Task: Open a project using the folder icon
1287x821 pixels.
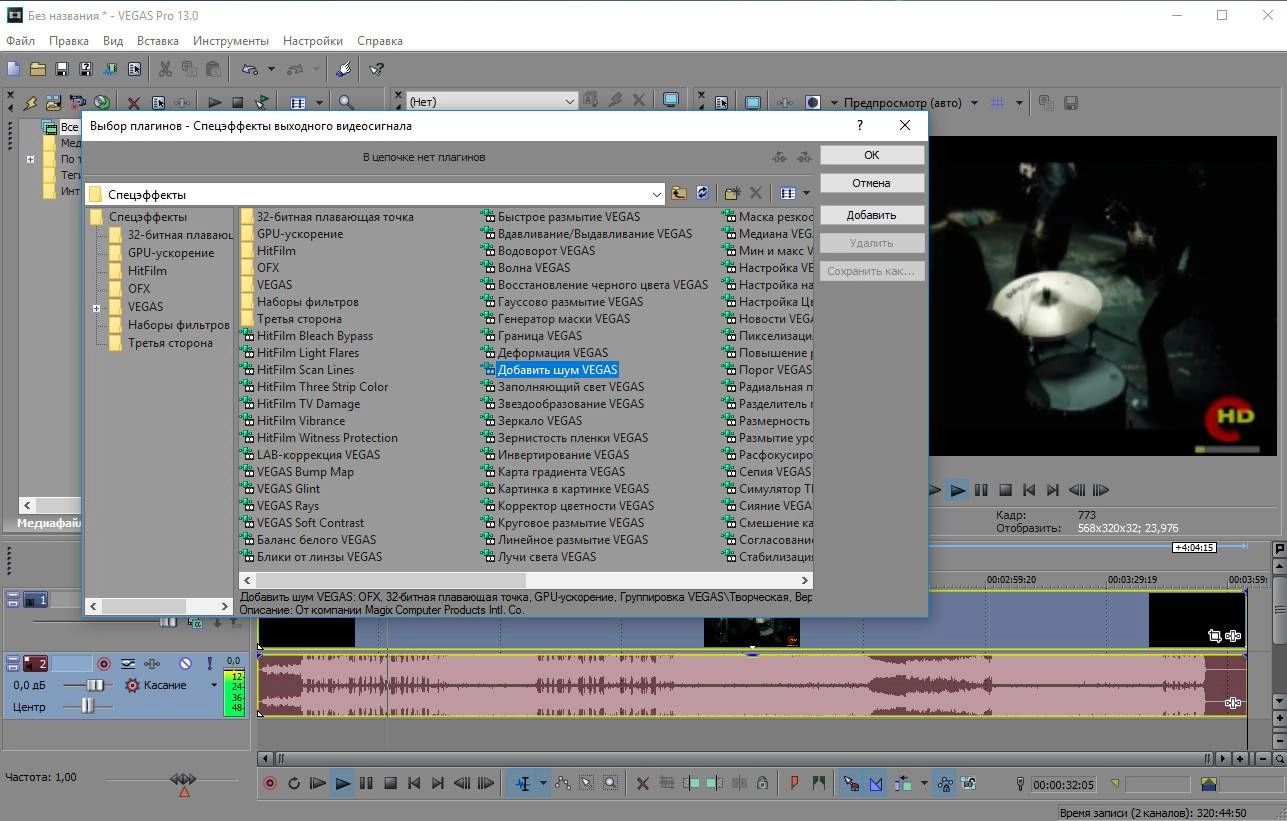Action: pyautogui.click(x=37, y=69)
